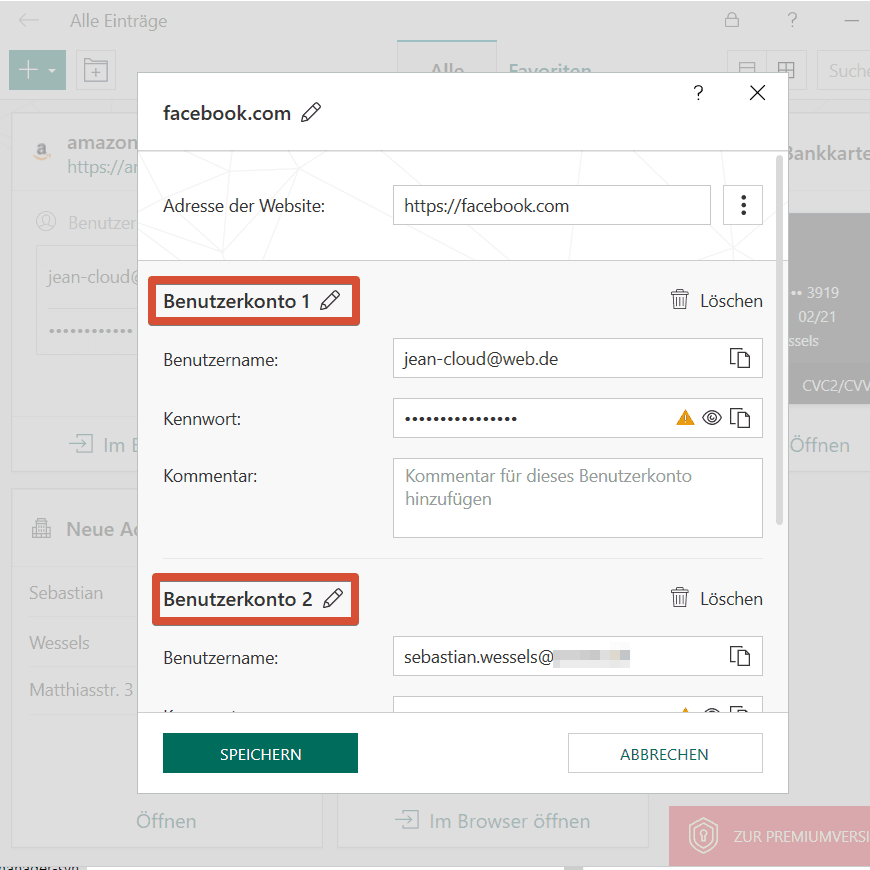Switch to the Favoriten tab
The image size is (870, 870).
point(550,68)
